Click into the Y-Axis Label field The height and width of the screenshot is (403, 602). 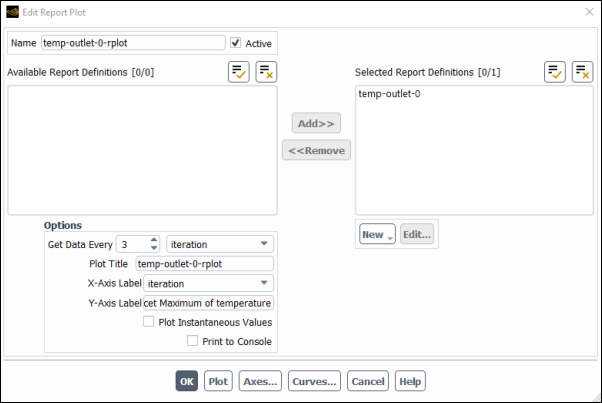[x=208, y=303]
